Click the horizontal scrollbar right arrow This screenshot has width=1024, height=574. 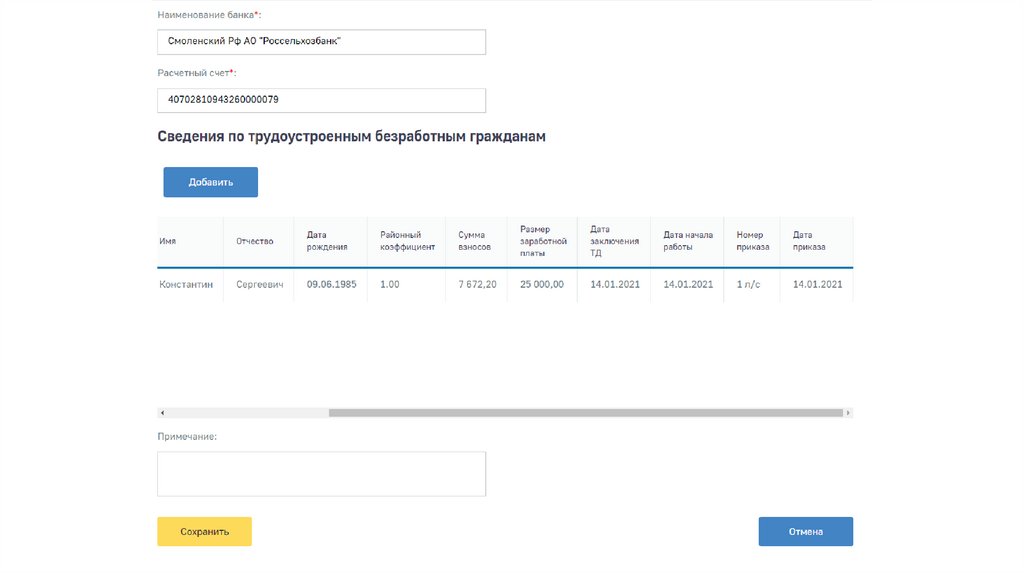(x=848, y=412)
